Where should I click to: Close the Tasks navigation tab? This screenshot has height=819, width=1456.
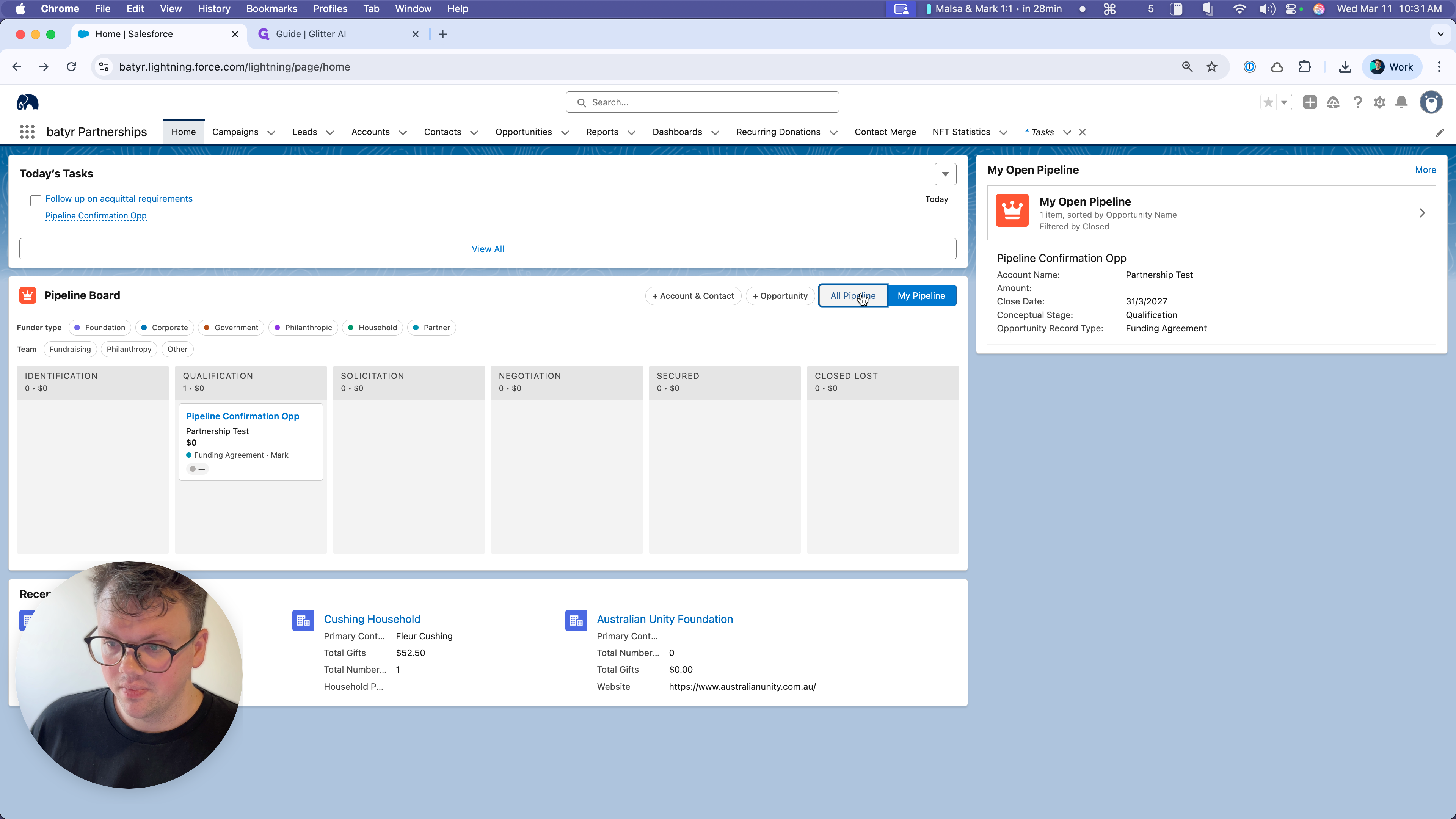pos(1083,132)
